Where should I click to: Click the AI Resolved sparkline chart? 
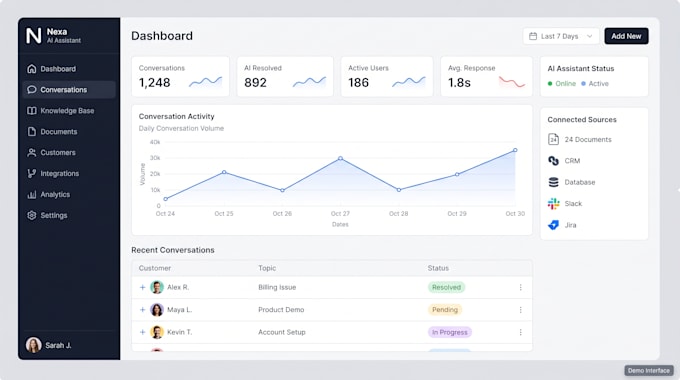[309, 82]
